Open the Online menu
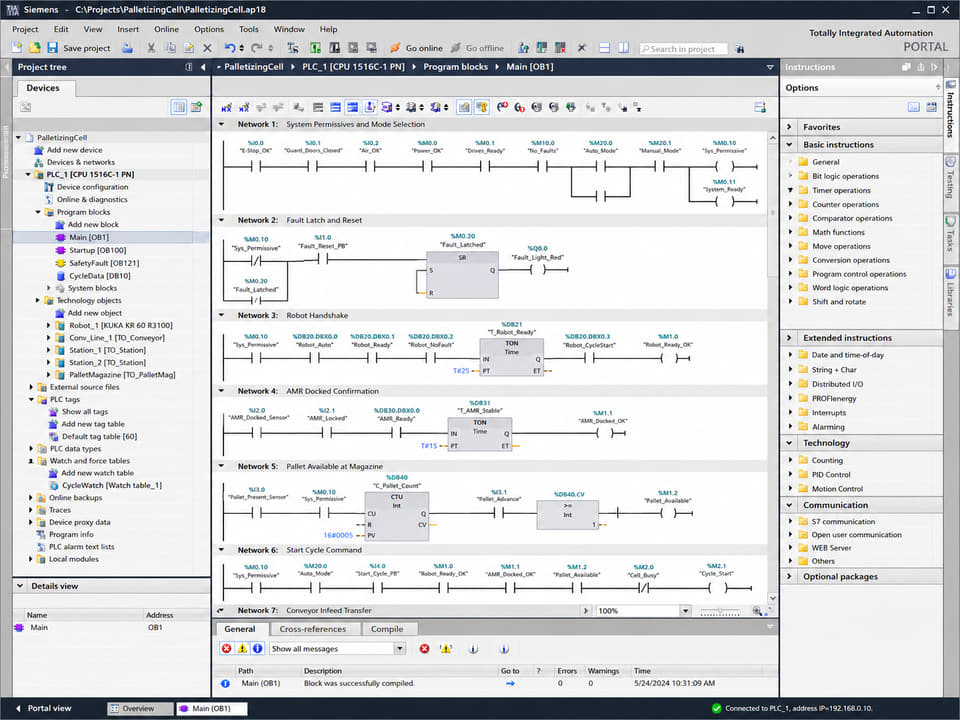This screenshot has width=960, height=720. pos(167,29)
